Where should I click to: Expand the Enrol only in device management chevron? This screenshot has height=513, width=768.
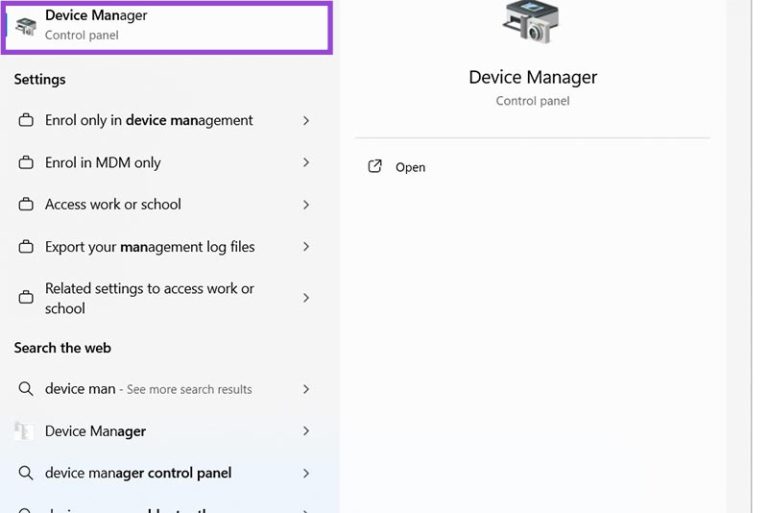pos(306,121)
